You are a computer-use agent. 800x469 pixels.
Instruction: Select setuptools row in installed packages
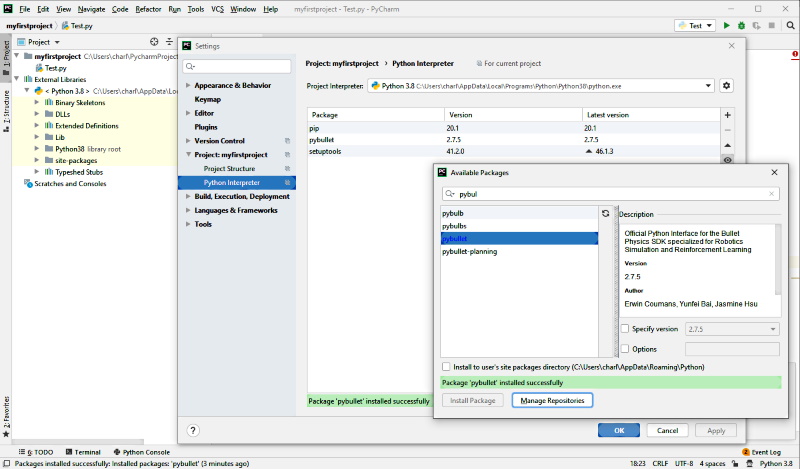(x=513, y=152)
